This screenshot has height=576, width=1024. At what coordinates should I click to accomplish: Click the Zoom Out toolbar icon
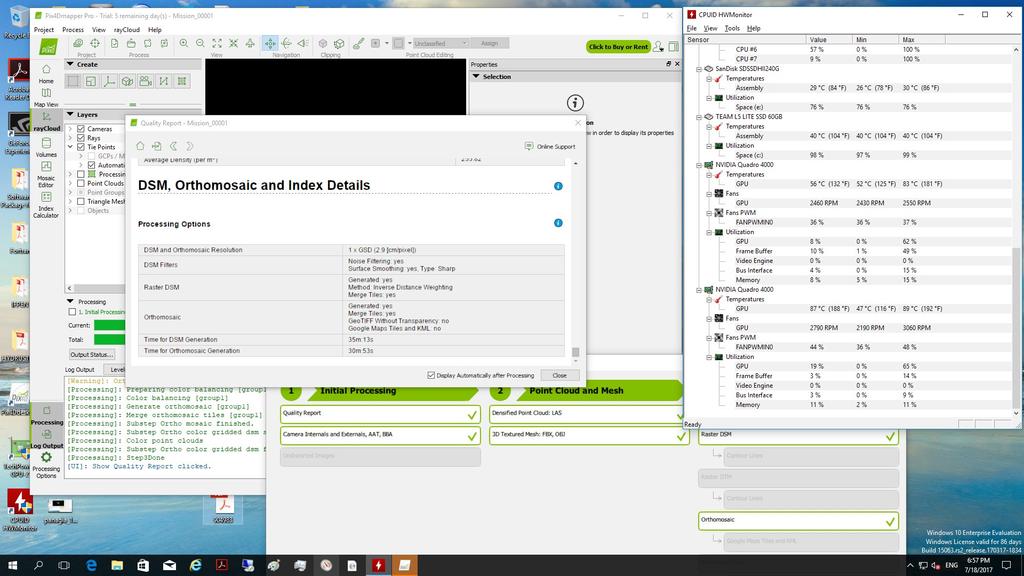(200, 43)
